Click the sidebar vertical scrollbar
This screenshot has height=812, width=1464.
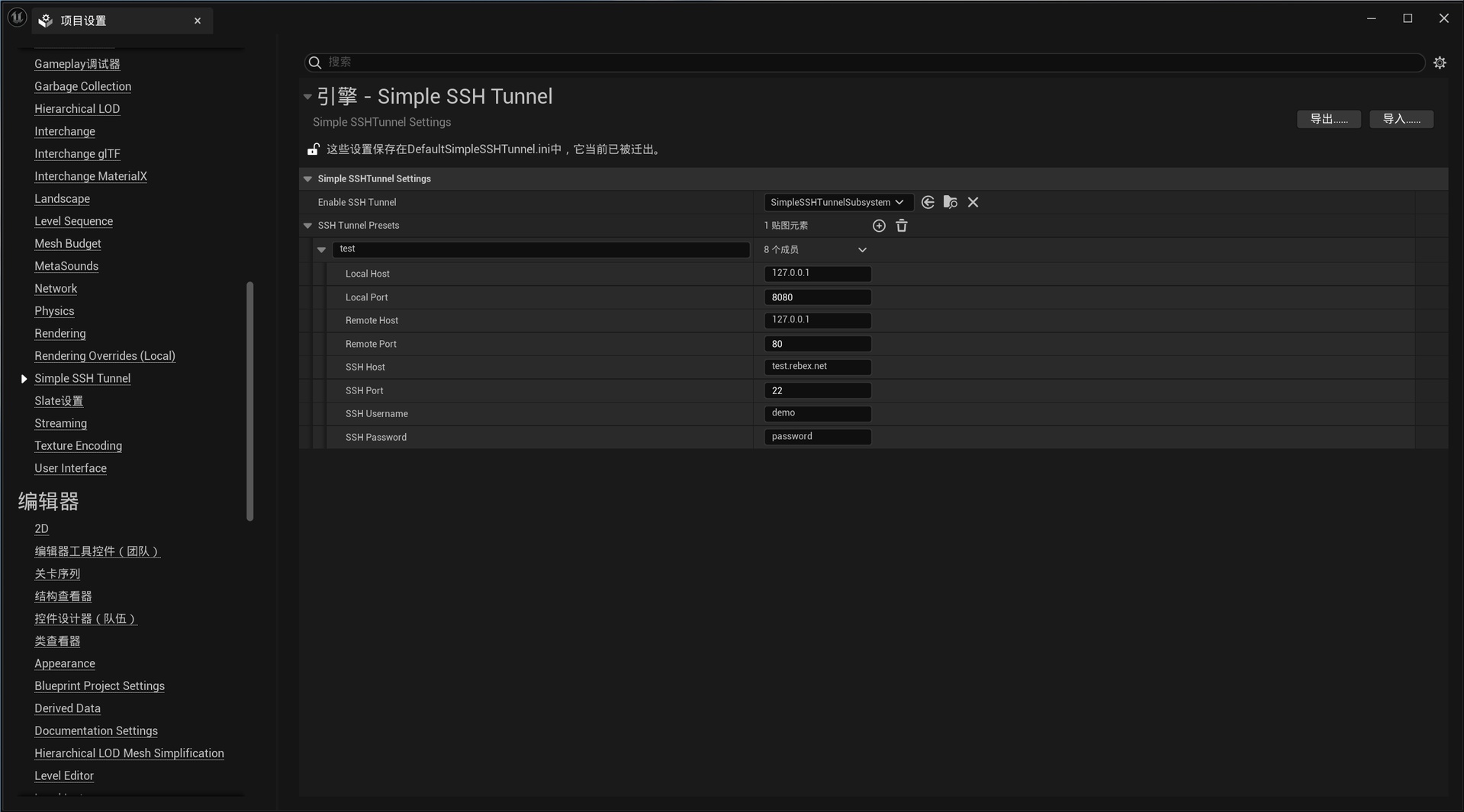249,402
